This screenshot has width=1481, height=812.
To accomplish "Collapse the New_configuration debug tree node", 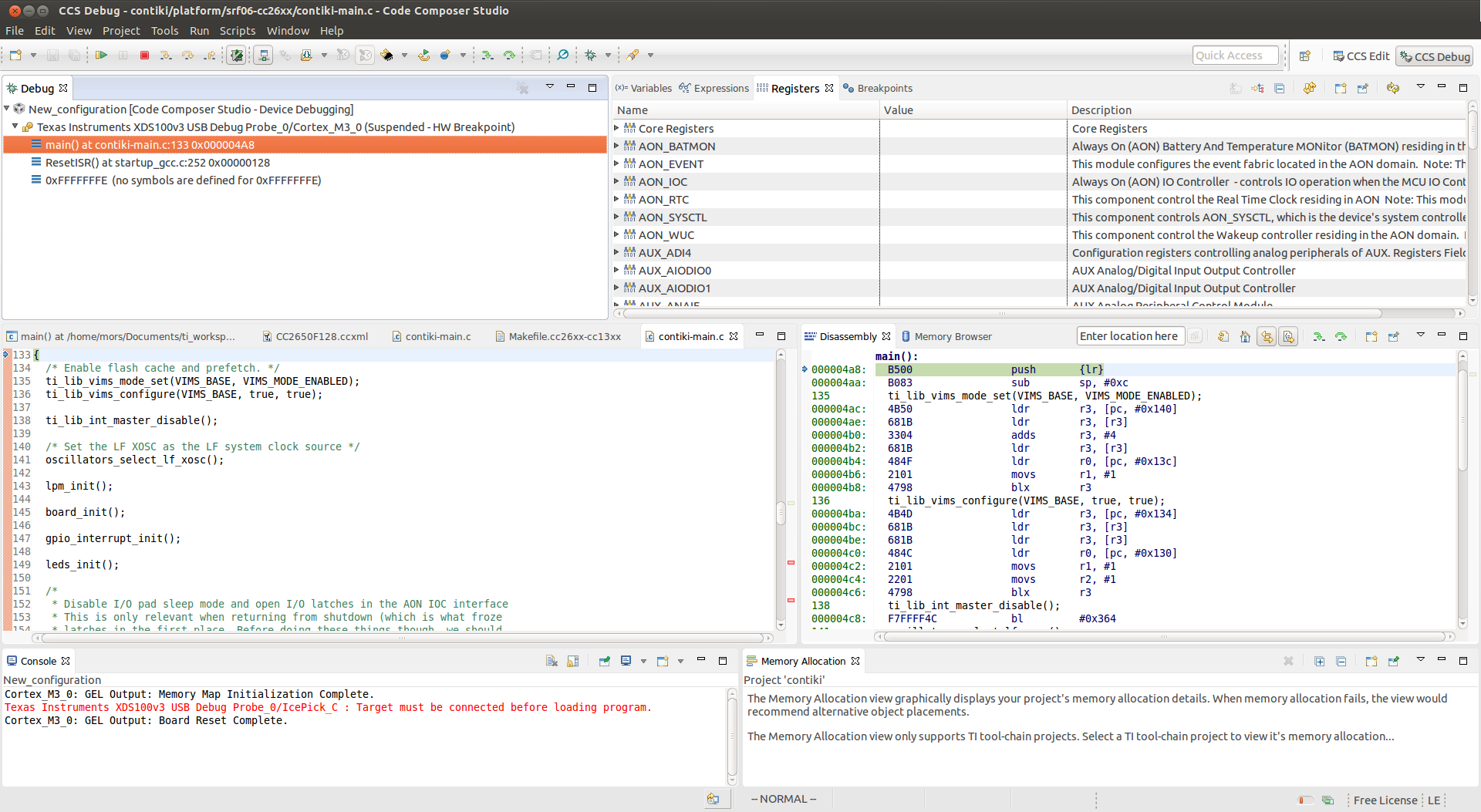I will pyautogui.click(x=8, y=109).
